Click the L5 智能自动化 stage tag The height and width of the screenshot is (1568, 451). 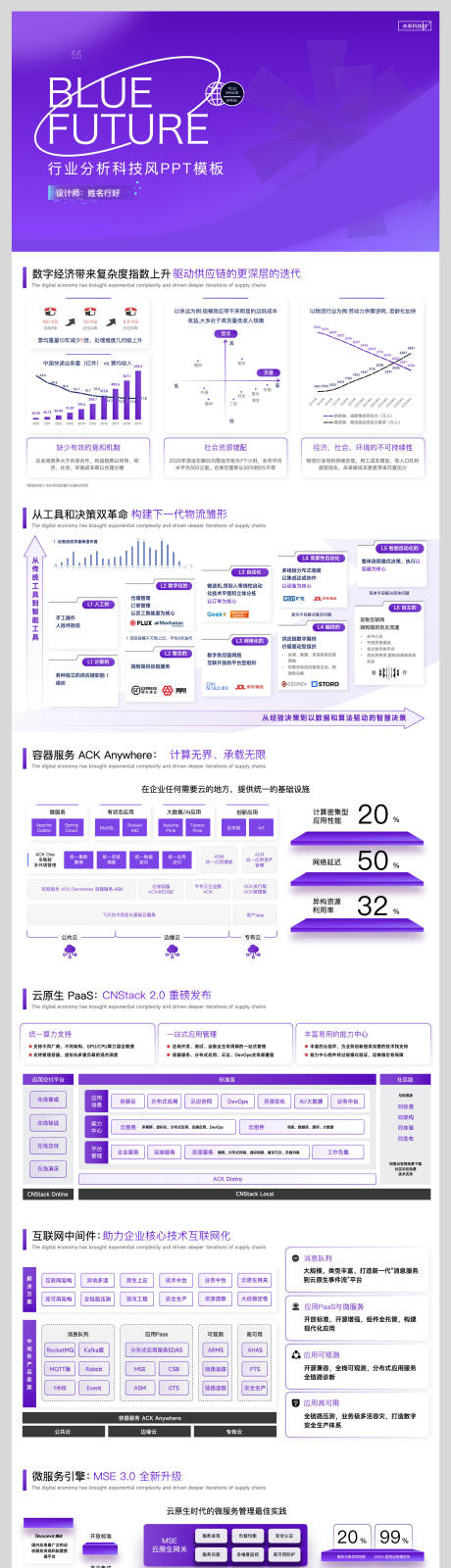pos(399,549)
